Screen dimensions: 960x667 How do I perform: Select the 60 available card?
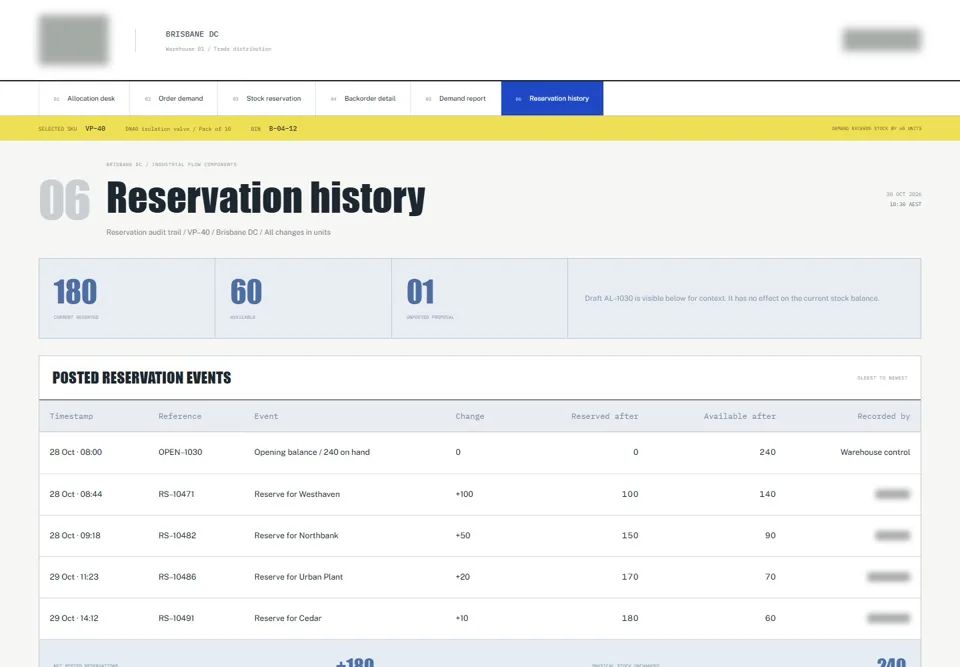303,298
